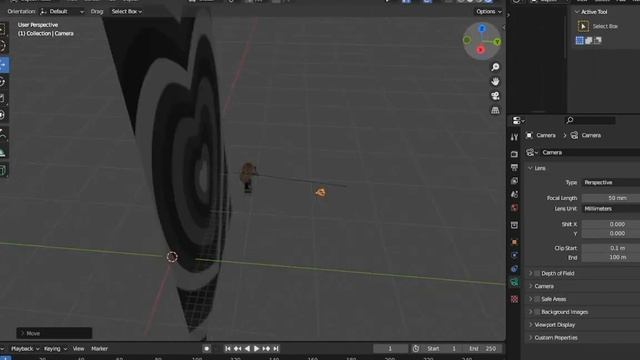Open the Playback menu
The height and width of the screenshot is (360, 640).
25,349
